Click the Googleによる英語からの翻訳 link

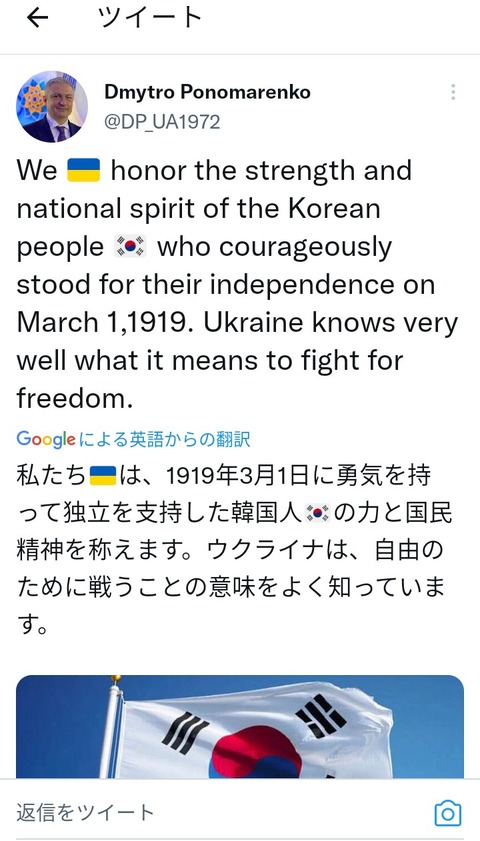[x=134, y=439]
